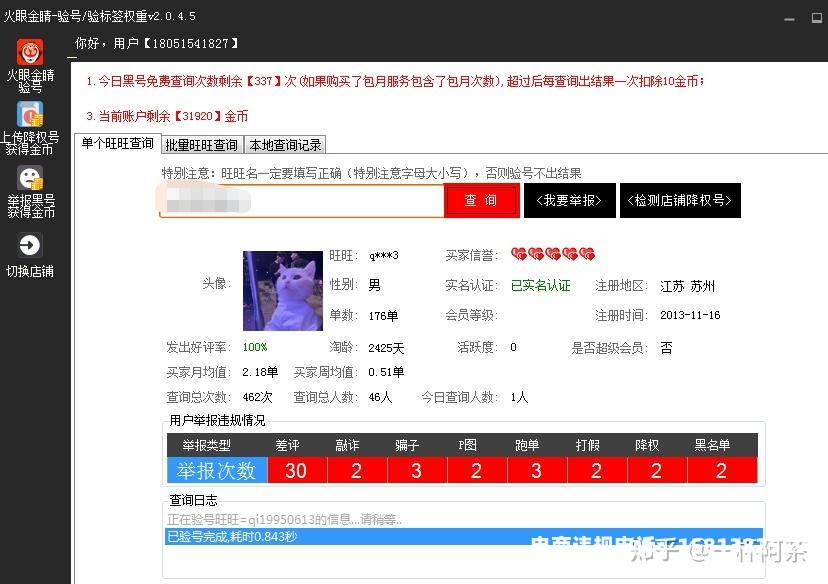Focus the 旺旺 name input field
The width and height of the screenshot is (828, 584).
[x=301, y=200]
